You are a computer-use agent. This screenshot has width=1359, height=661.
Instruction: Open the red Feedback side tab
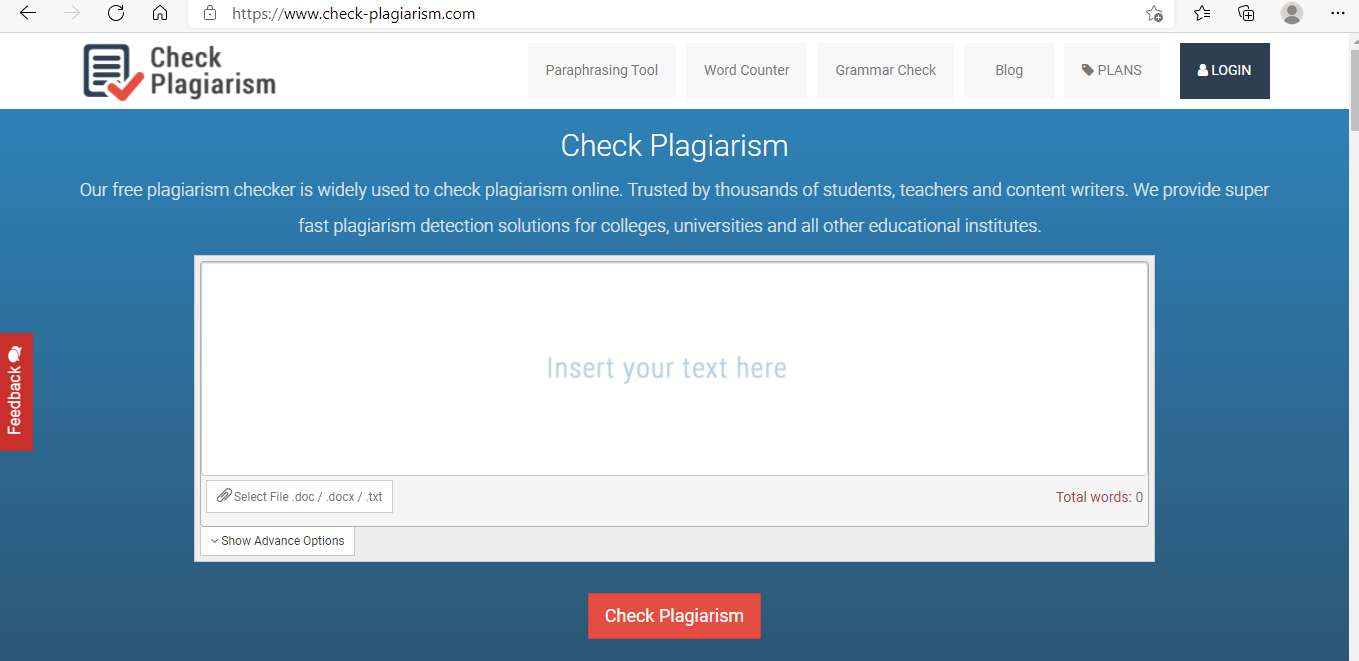16,392
